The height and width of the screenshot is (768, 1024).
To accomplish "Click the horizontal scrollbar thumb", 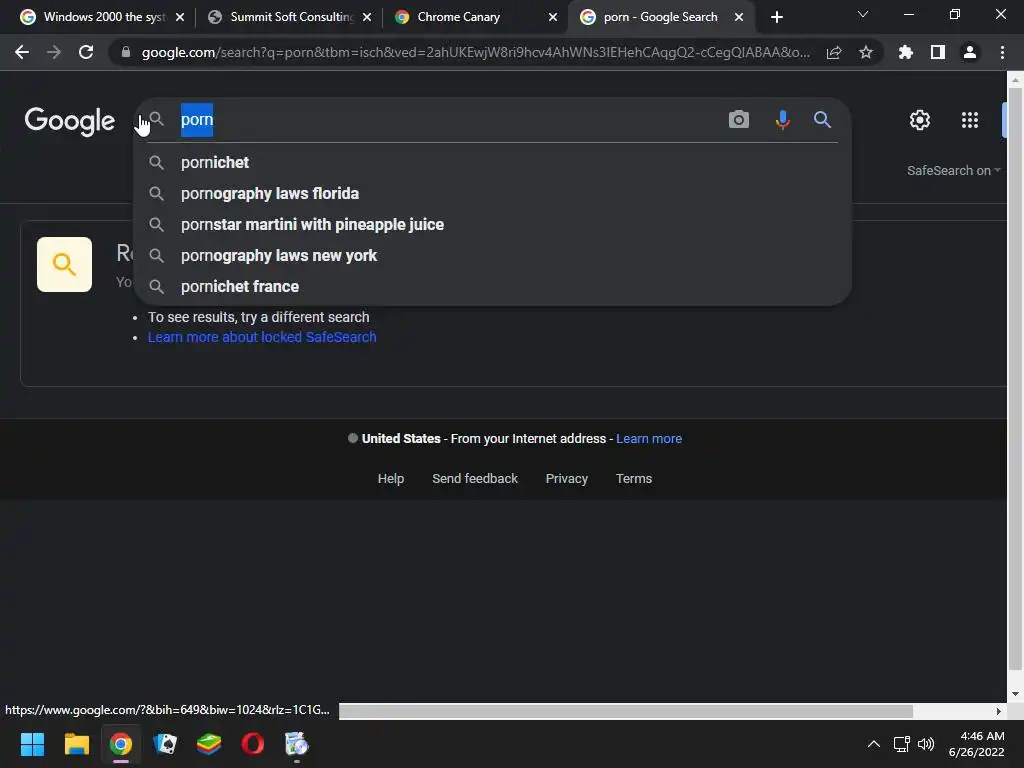I will [626, 711].
